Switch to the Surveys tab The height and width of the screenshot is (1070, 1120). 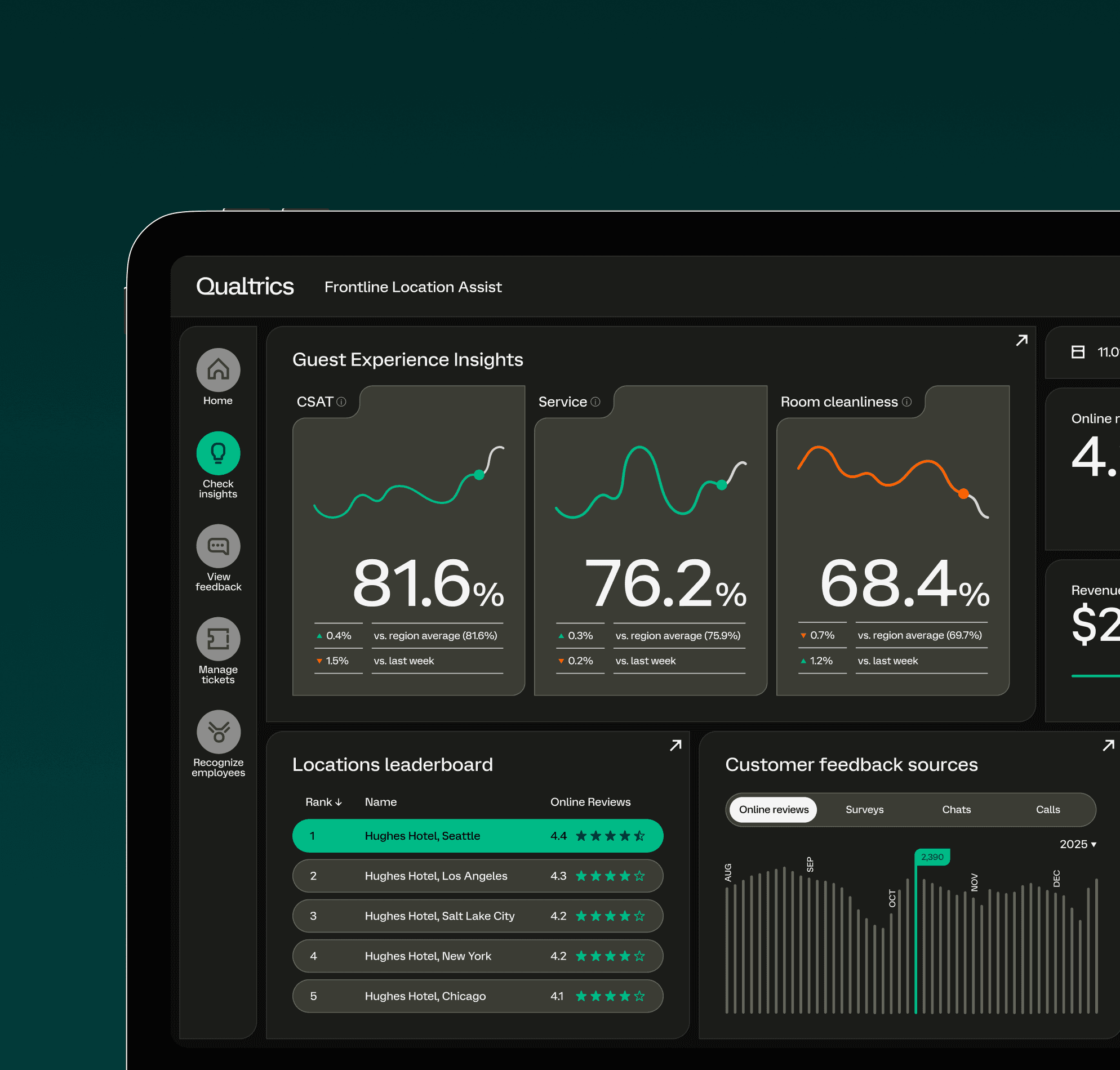864,809
